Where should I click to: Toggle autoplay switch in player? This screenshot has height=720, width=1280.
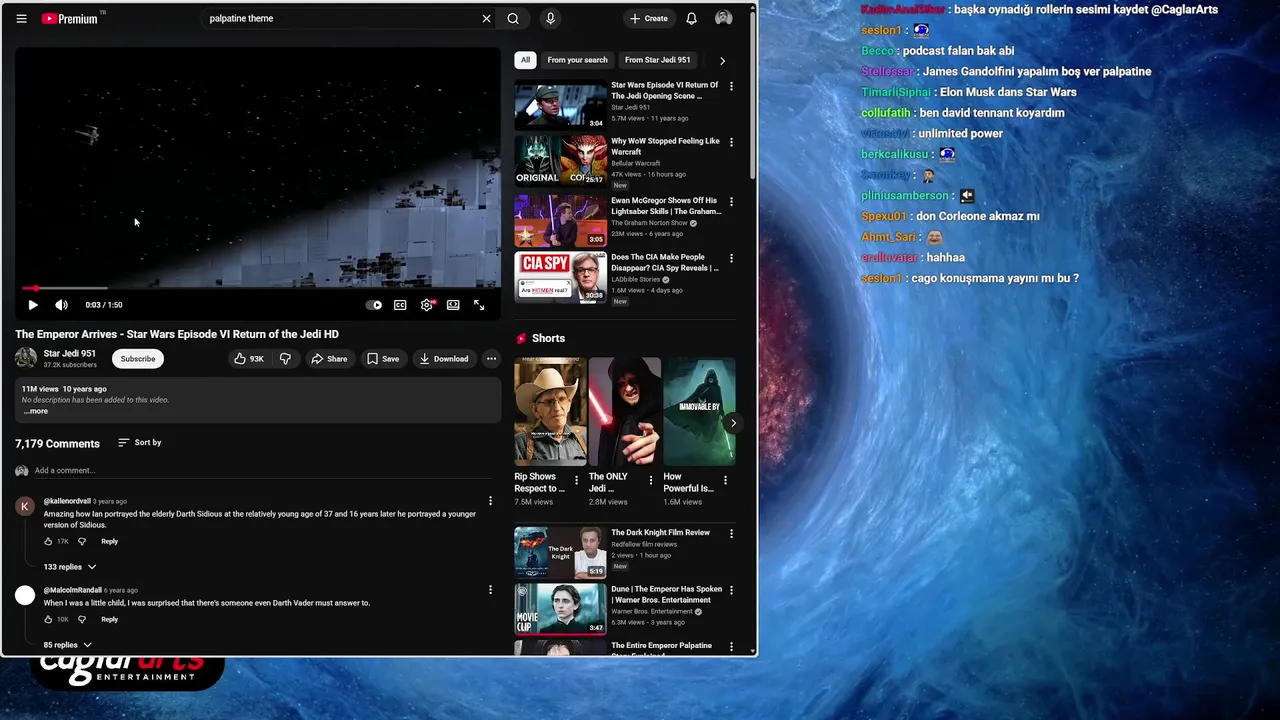(x=374, y=305)
